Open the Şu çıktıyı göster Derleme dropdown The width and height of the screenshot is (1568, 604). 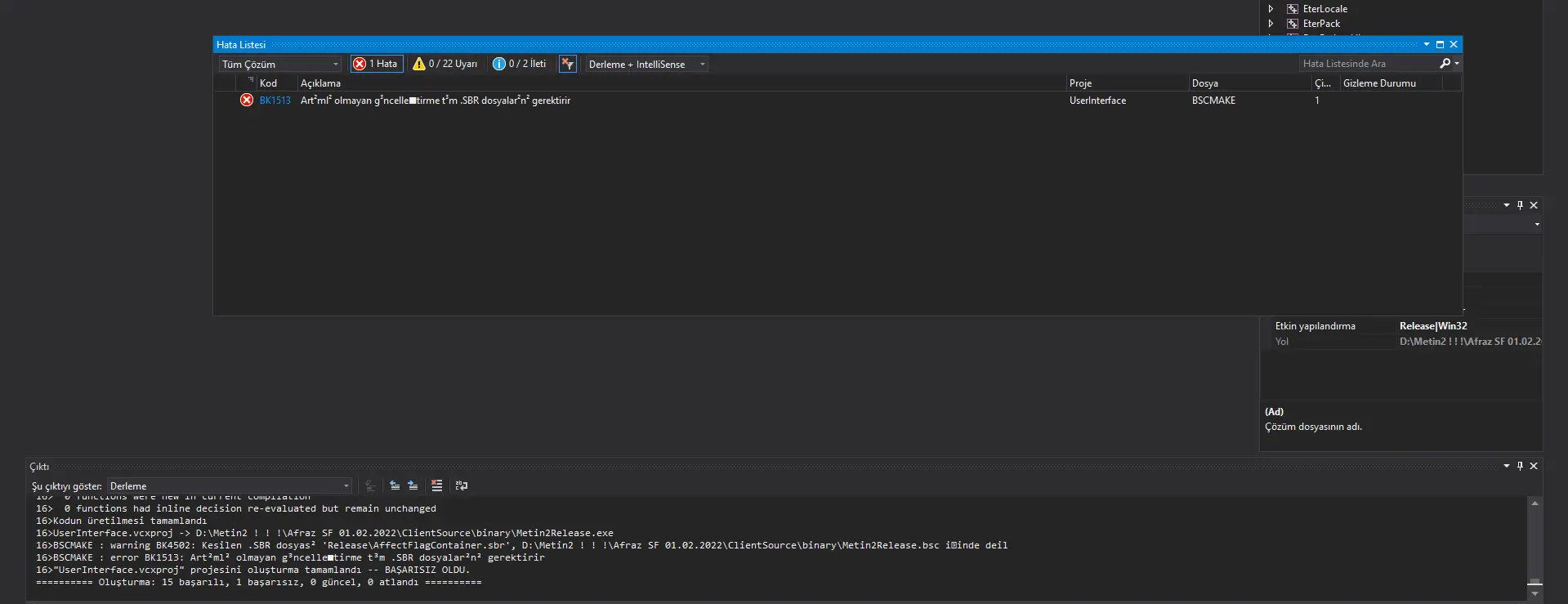230,485
